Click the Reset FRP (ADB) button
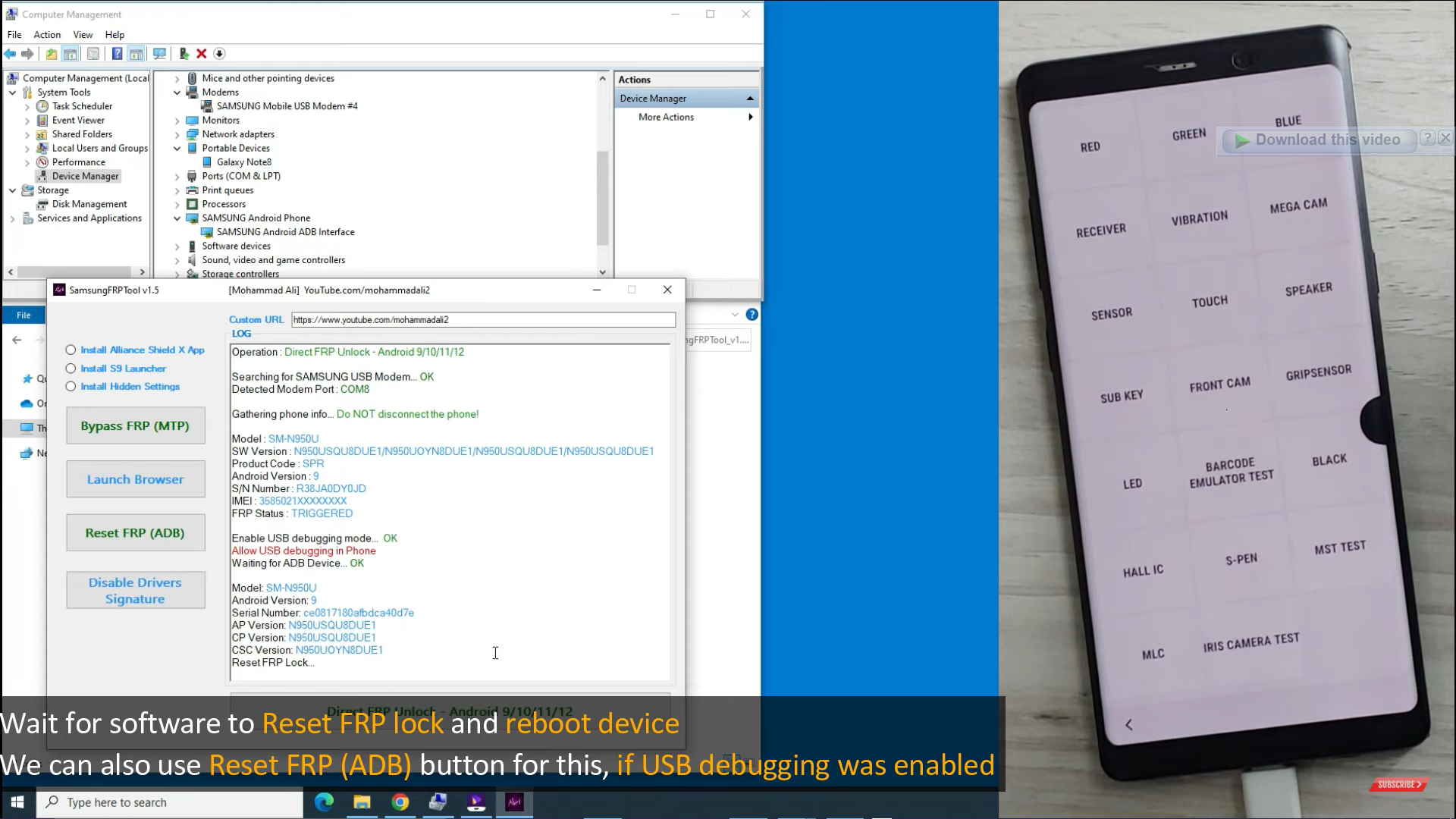Image resolution: width=1456 pixels, height=819 pixels. 135,532
